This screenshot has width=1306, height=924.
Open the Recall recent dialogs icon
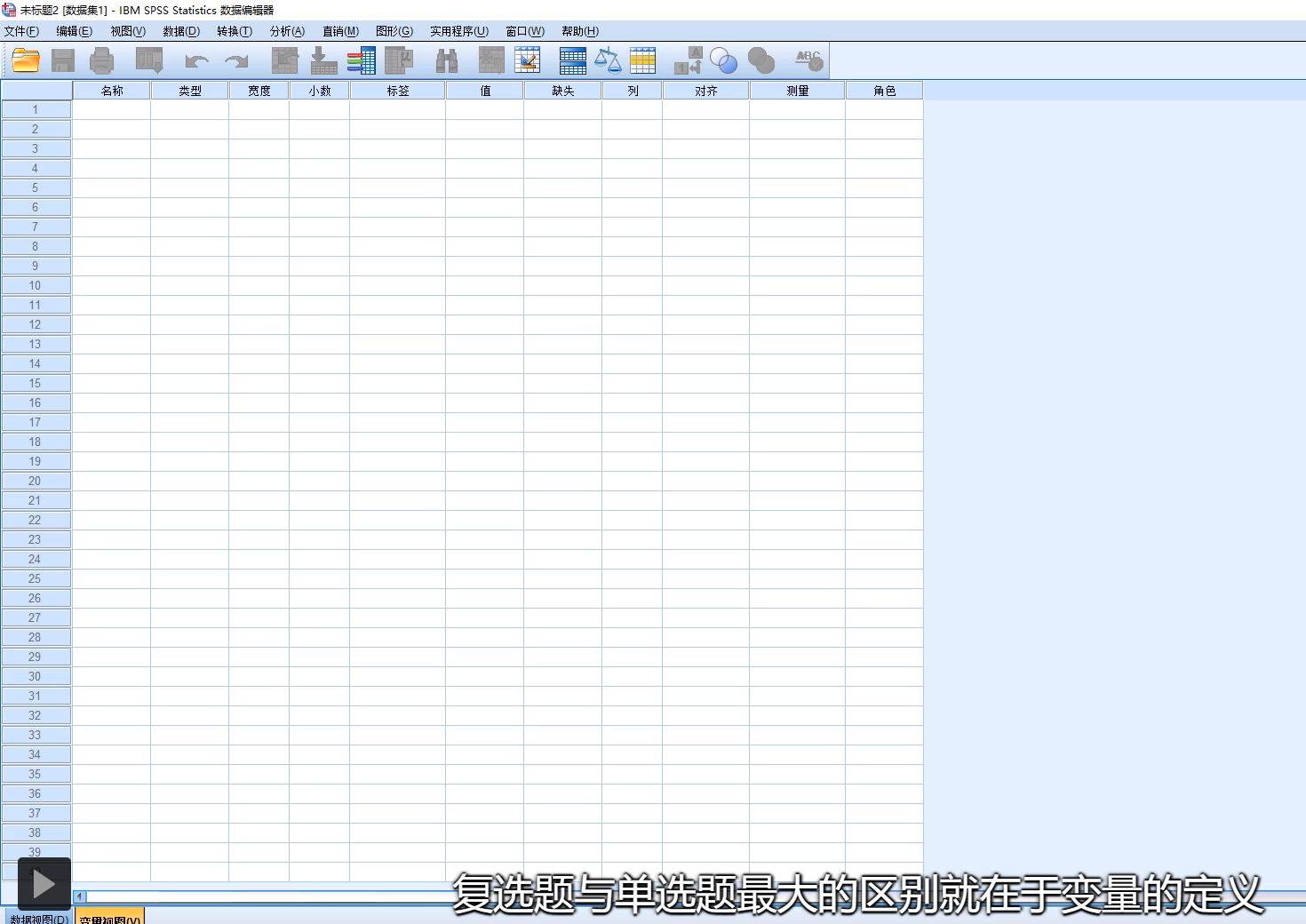(x=149, y=60)
